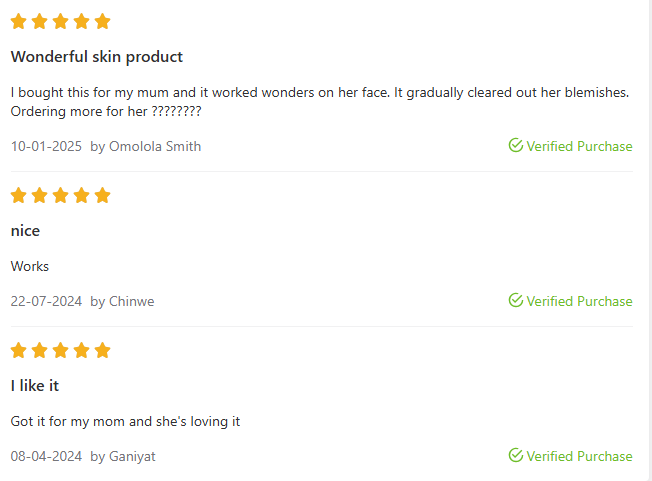Click verified checkmark icon on Ganiyat review
Image resolution: width=652 pixels, height=481 pixels.
[516, 456]
